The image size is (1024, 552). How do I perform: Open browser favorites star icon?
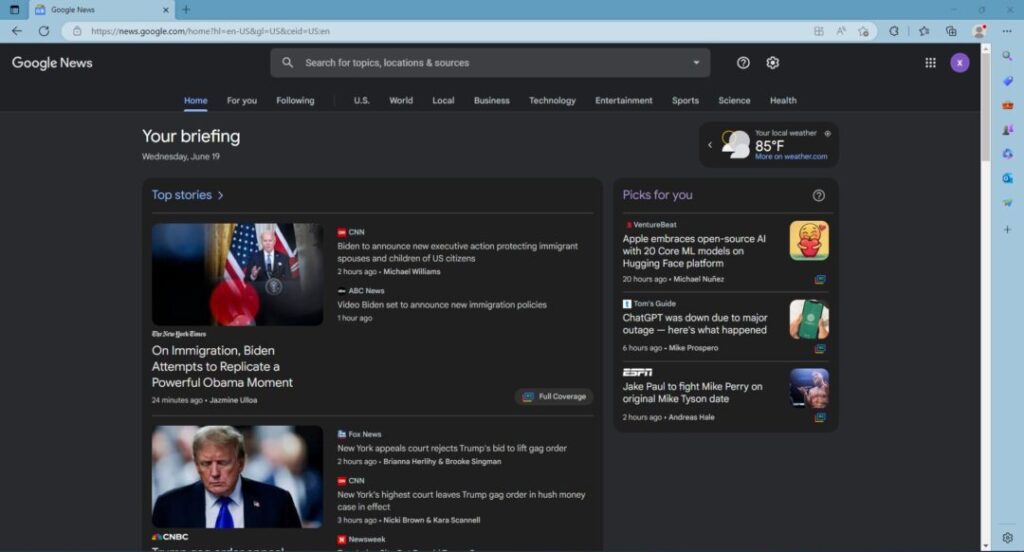[x=924, y=31]
